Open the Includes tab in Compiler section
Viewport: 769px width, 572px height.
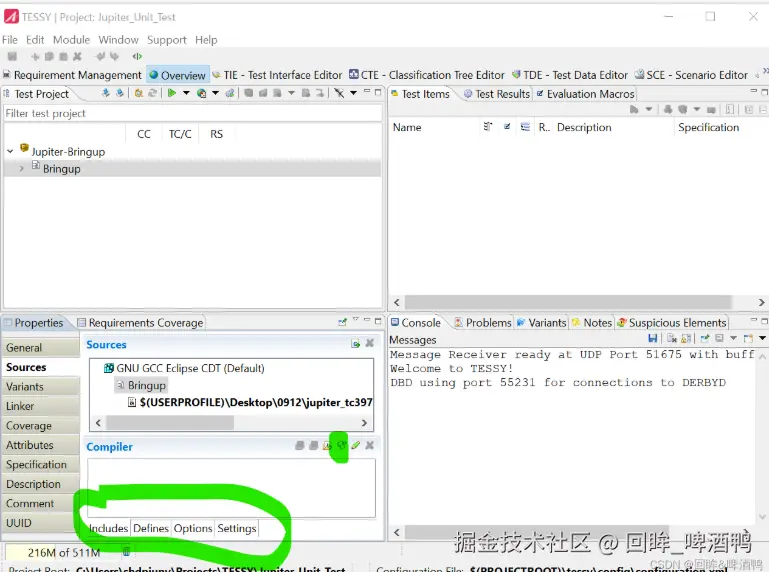[108, 528]
